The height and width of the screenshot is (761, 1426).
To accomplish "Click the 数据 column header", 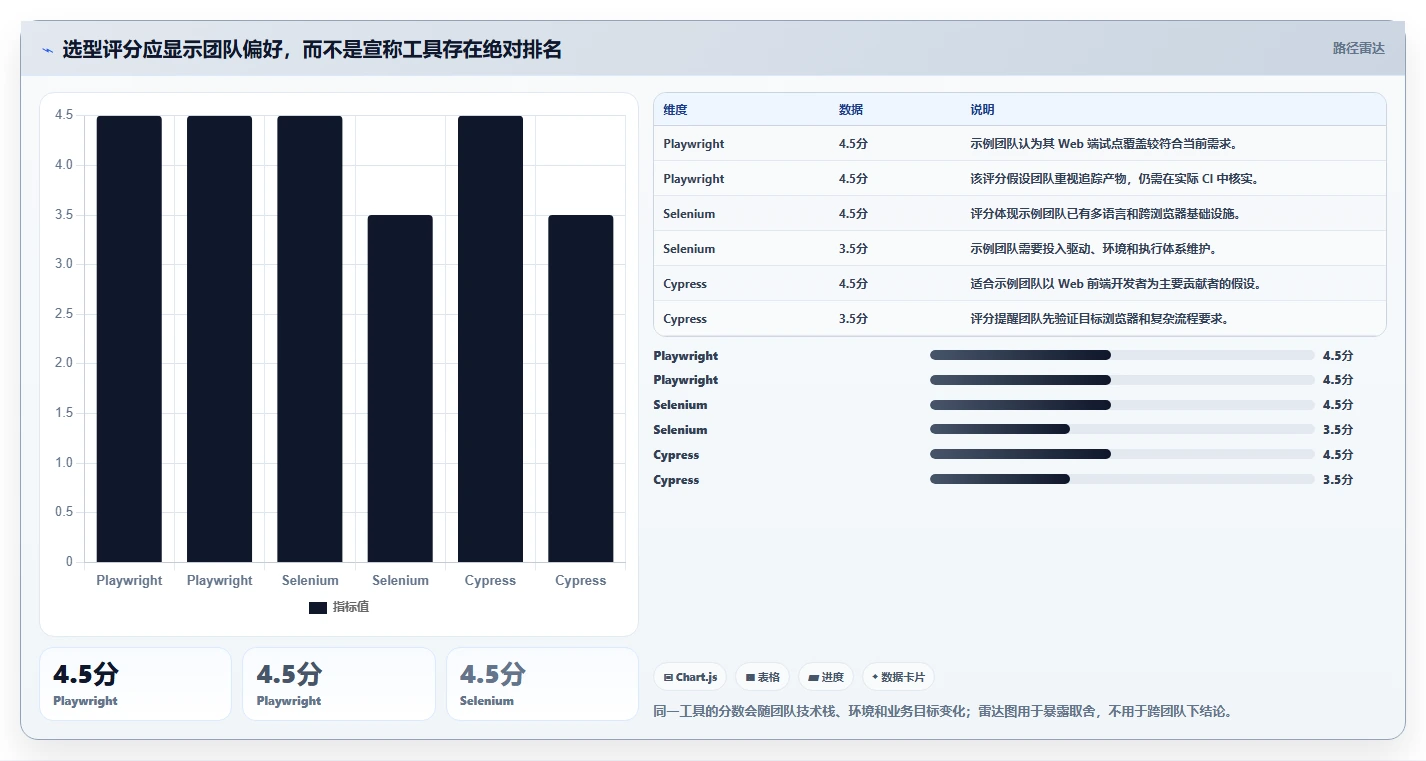I will coord(851,110).
